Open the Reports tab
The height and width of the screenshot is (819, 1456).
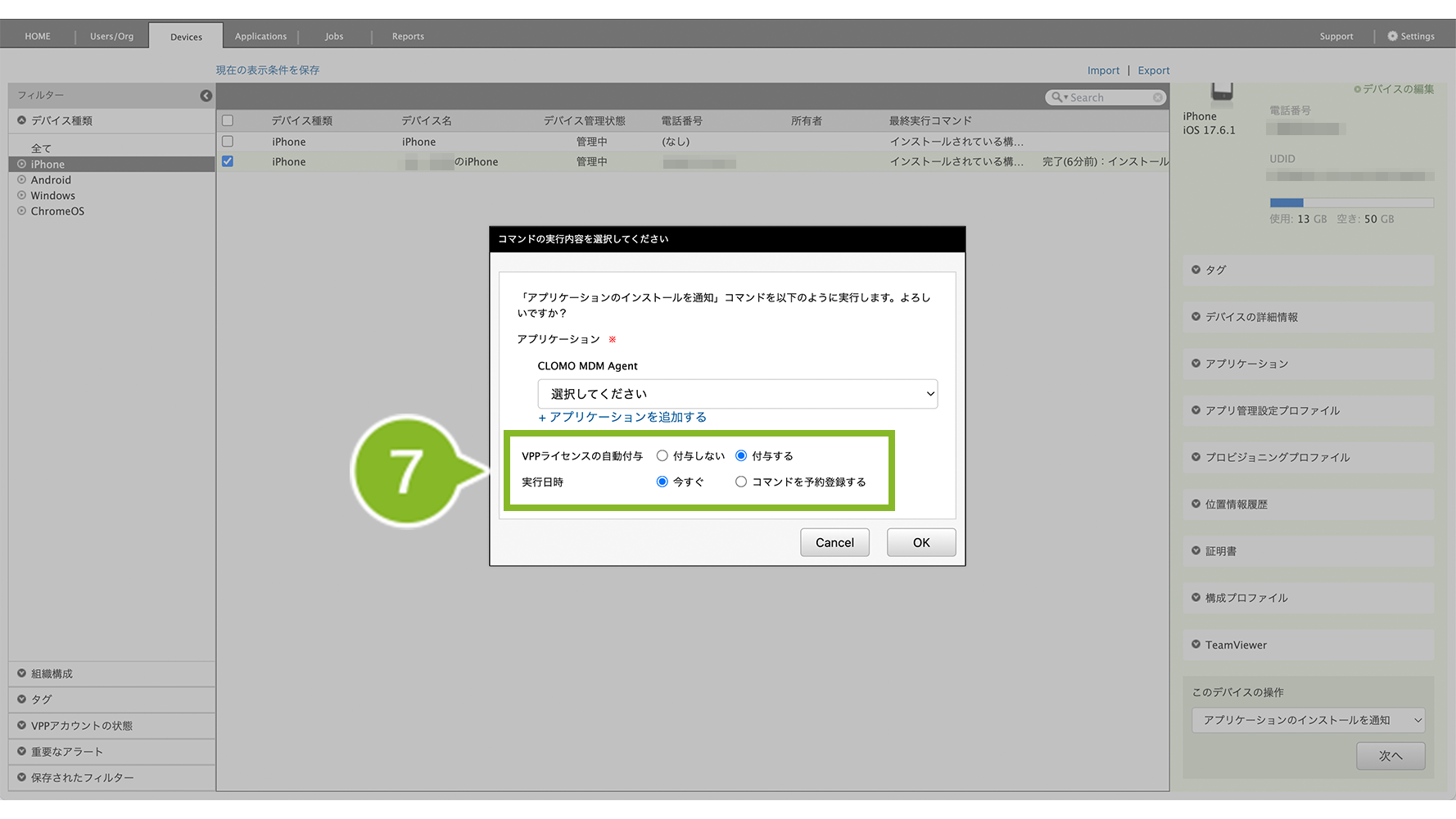point(408,36)
